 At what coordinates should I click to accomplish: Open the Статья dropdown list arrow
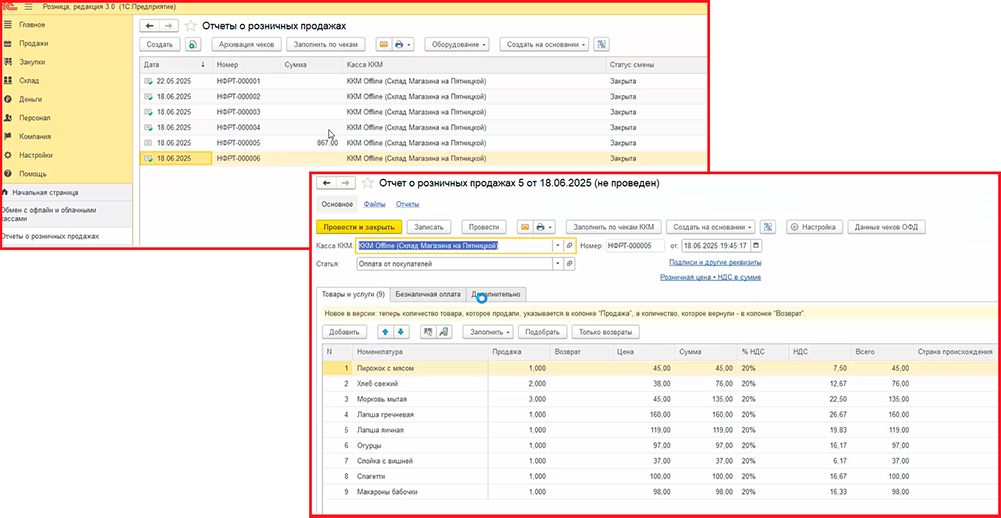(x=556, y=264)
